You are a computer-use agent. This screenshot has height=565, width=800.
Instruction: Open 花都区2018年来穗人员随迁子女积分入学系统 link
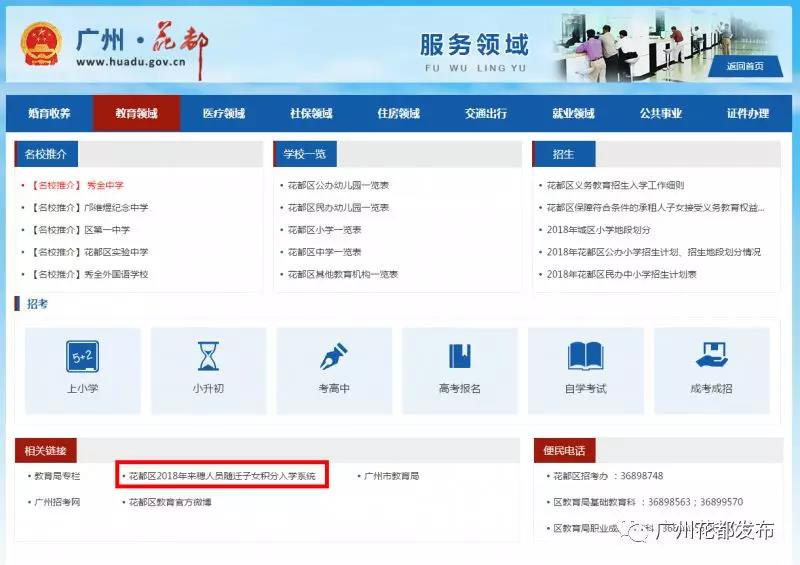222,477
